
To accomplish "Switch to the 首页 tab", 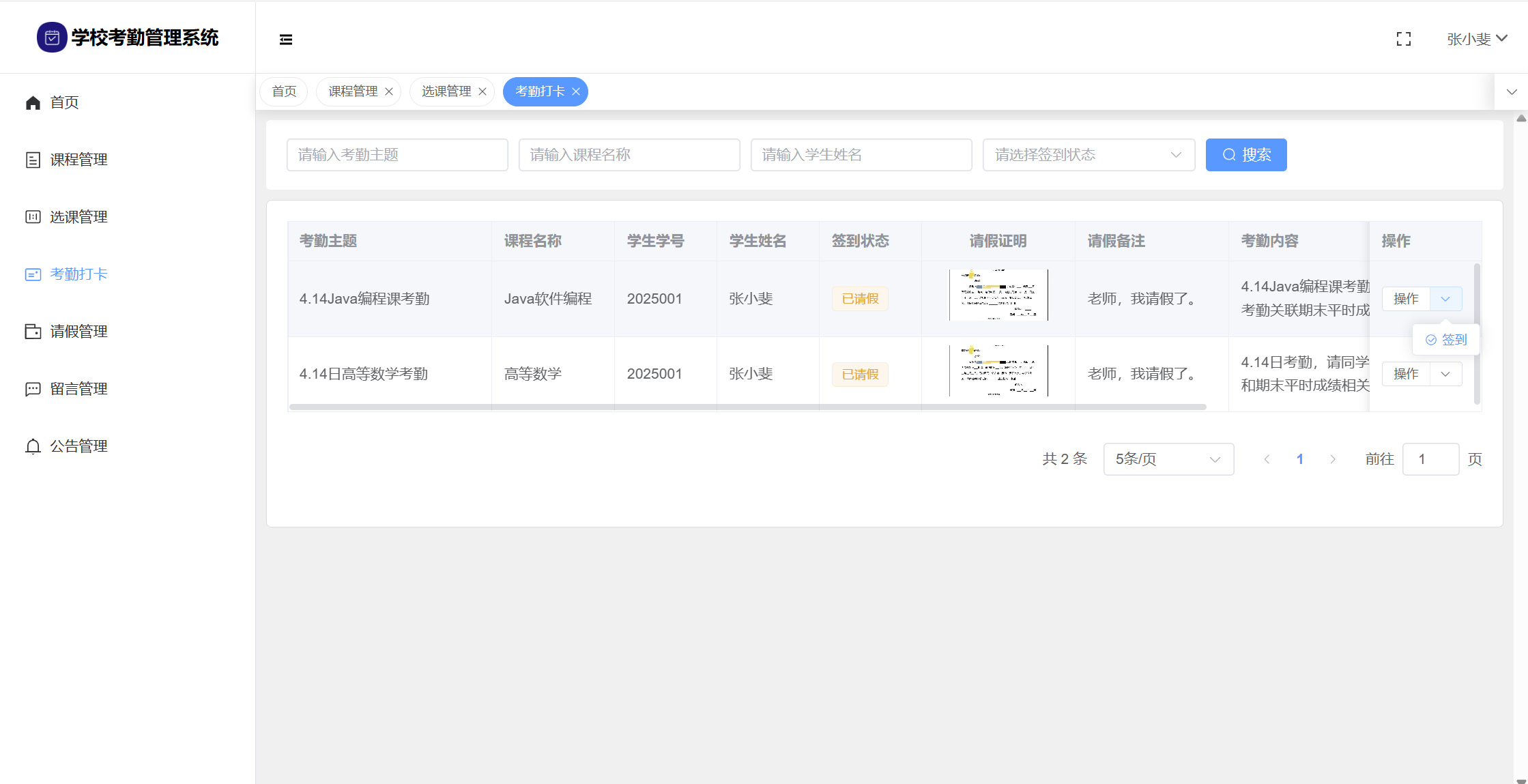I will coord(284,91).
